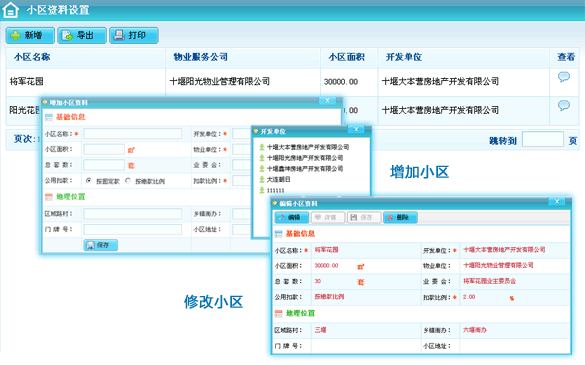
Task: Click the 查看 column header
Action: pyautogui.click(x=566, y=57)
